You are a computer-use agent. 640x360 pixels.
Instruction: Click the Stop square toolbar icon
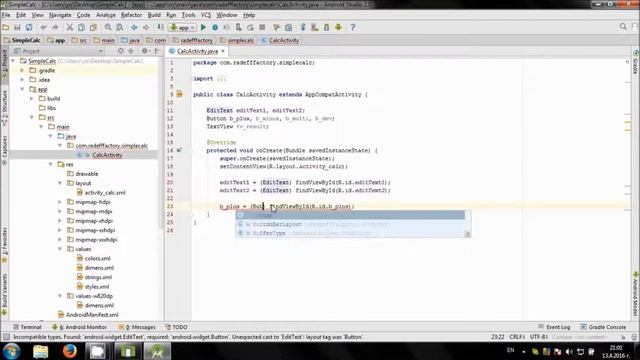coord(262,27)
